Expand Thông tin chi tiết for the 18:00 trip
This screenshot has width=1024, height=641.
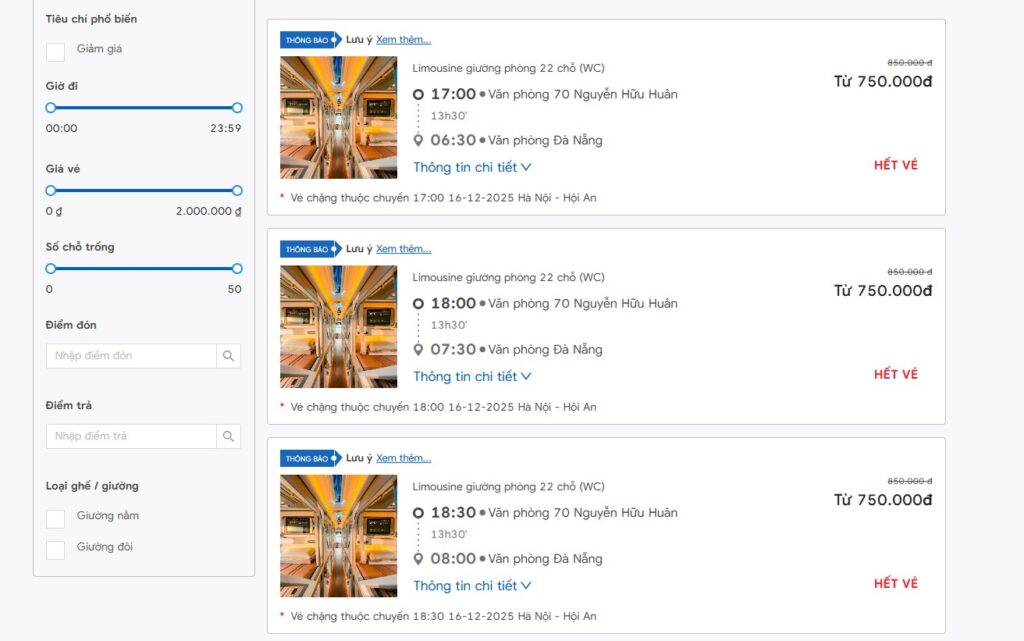pyautogui.click(x=472, y=376)
